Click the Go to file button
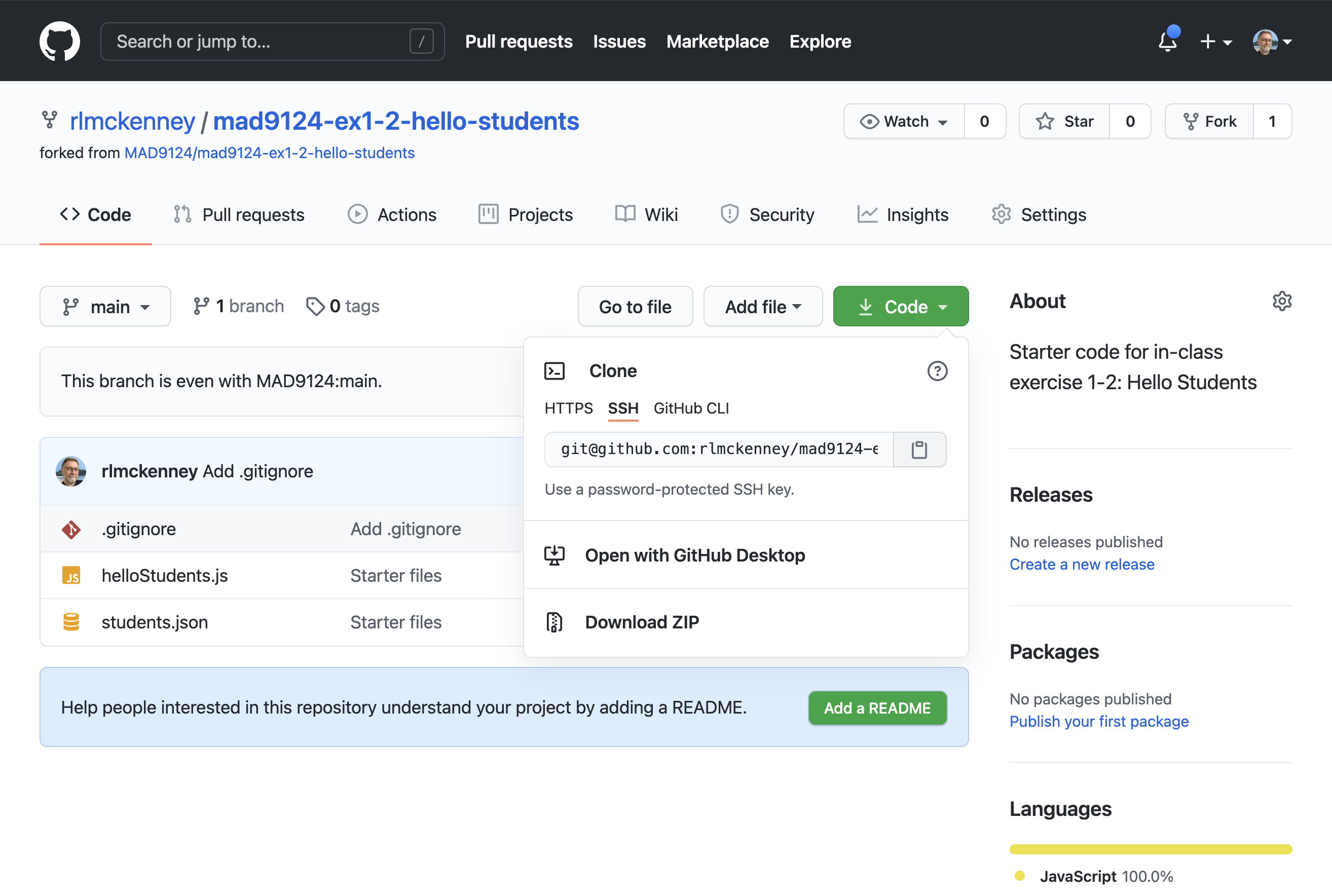Viewport: 1332px width, 896px height. point(636,306)
